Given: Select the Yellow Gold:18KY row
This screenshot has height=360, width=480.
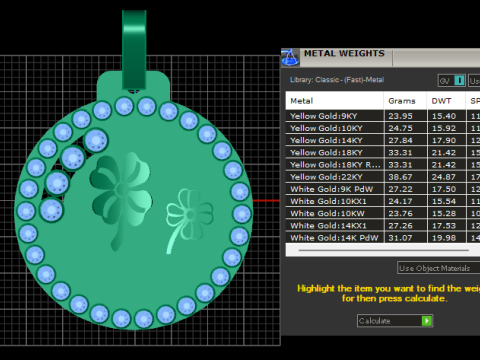Looking at the screenshot, I should click(x=383, y=153).
